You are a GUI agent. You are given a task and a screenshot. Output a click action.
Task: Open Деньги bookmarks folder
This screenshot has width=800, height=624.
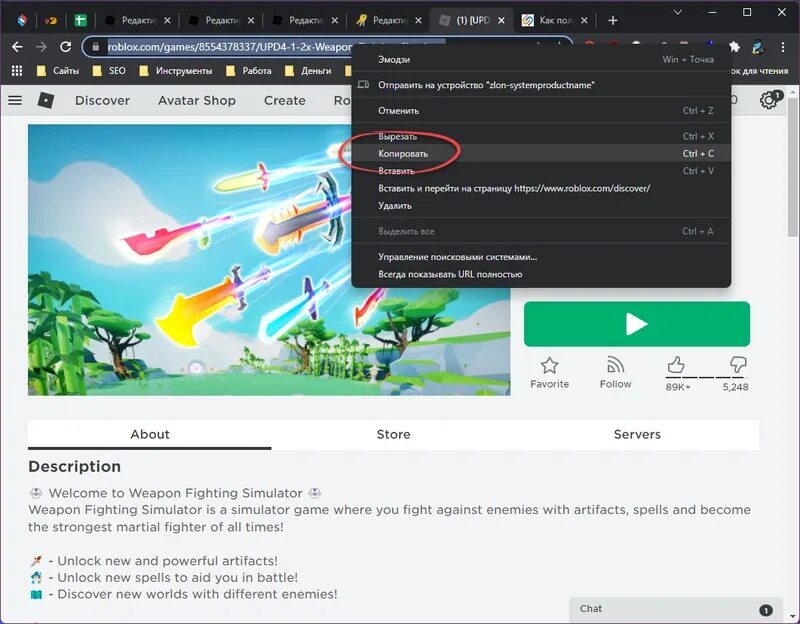click(308, 71)
